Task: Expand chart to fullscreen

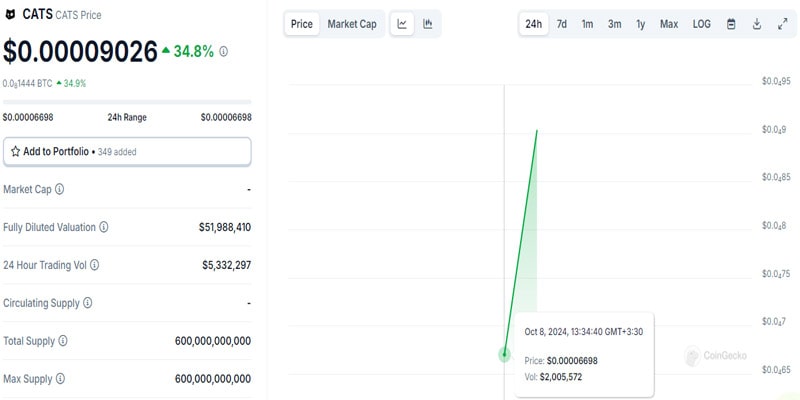Action: (783, 24)
